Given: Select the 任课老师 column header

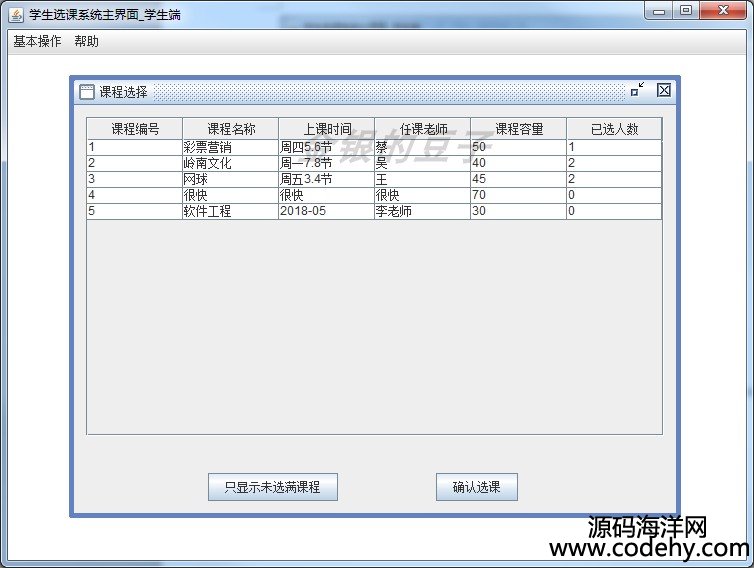Looking at the screenshot, I should click(422, 129).
